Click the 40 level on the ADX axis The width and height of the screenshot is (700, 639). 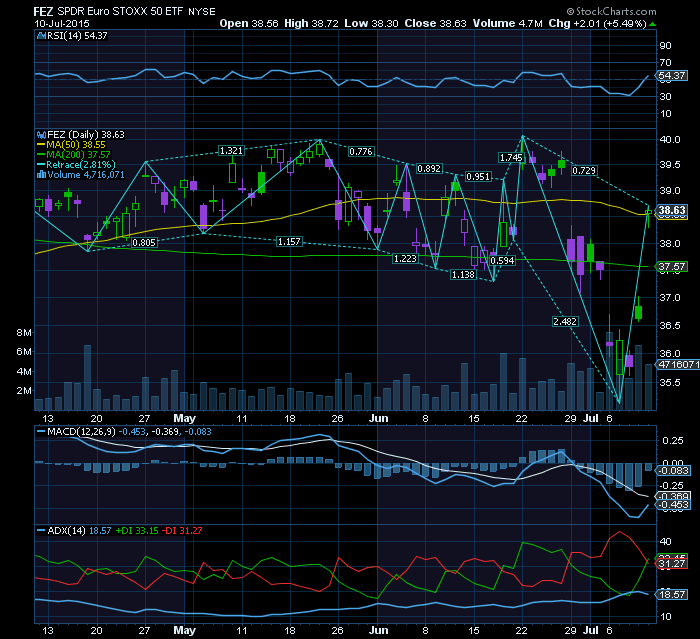point(665,542)
